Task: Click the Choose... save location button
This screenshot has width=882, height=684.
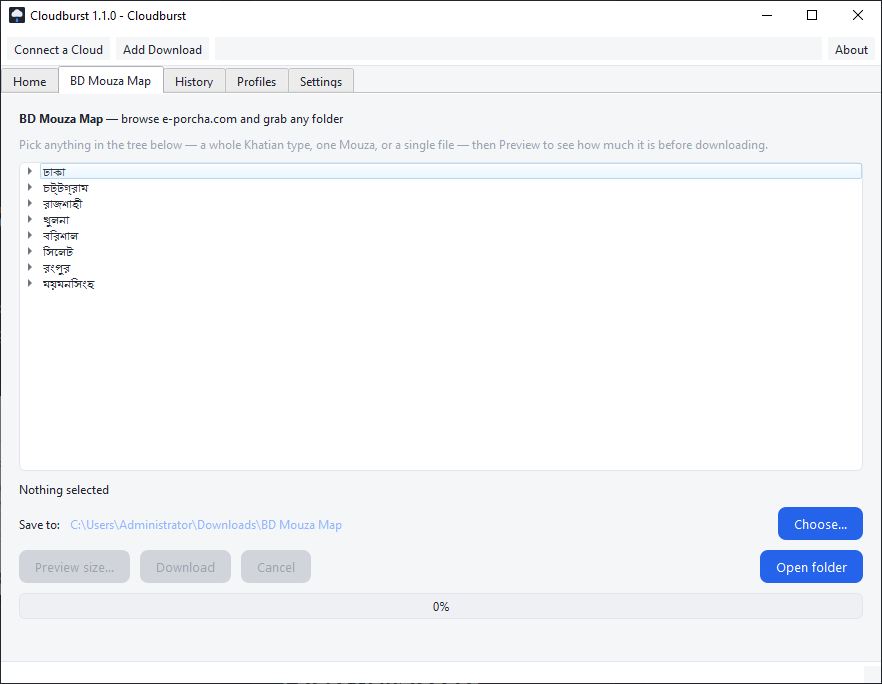Action: (820, 524)
